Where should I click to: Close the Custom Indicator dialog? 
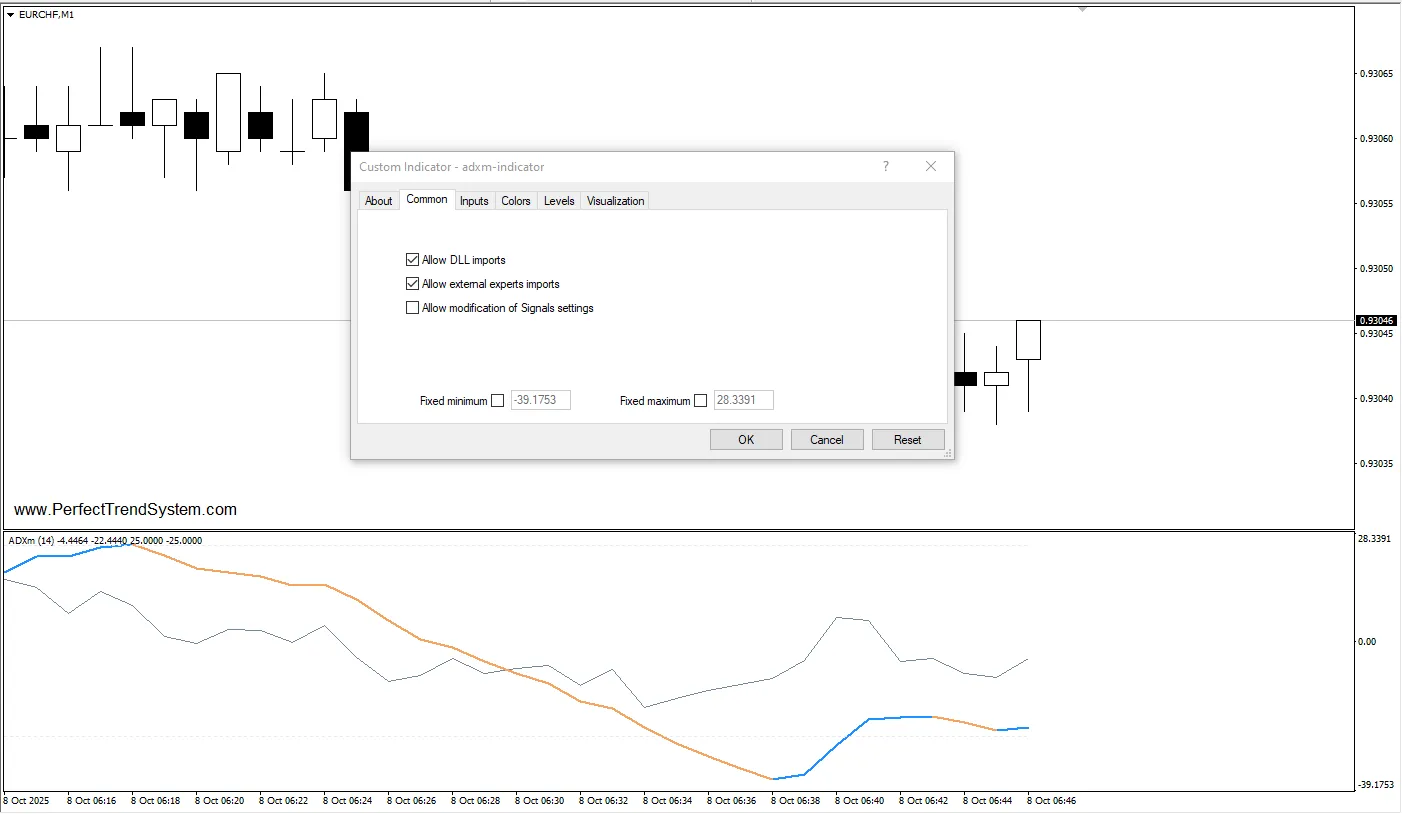tap(931, 167)
